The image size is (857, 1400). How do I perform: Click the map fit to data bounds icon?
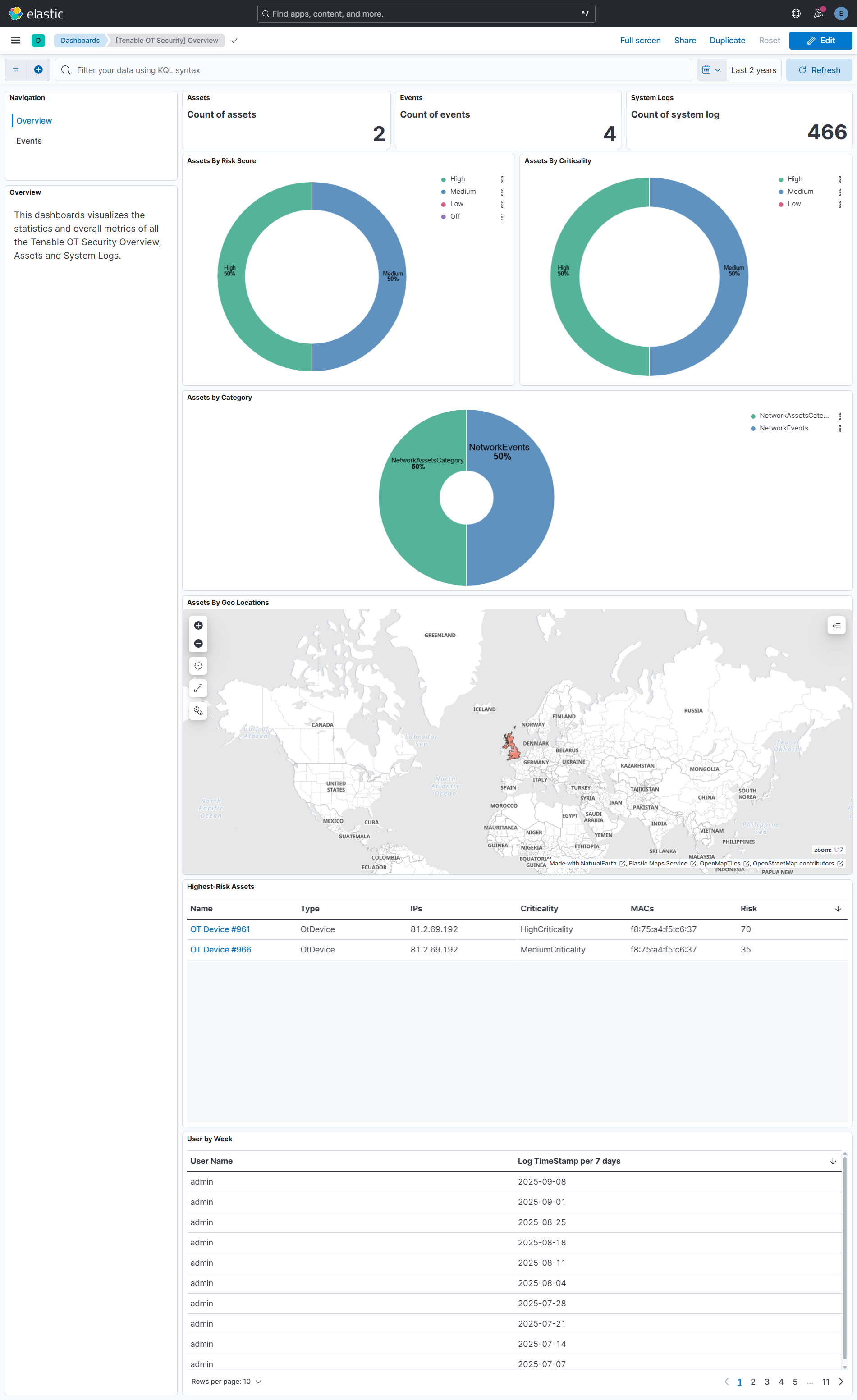[x=198, y=665]
